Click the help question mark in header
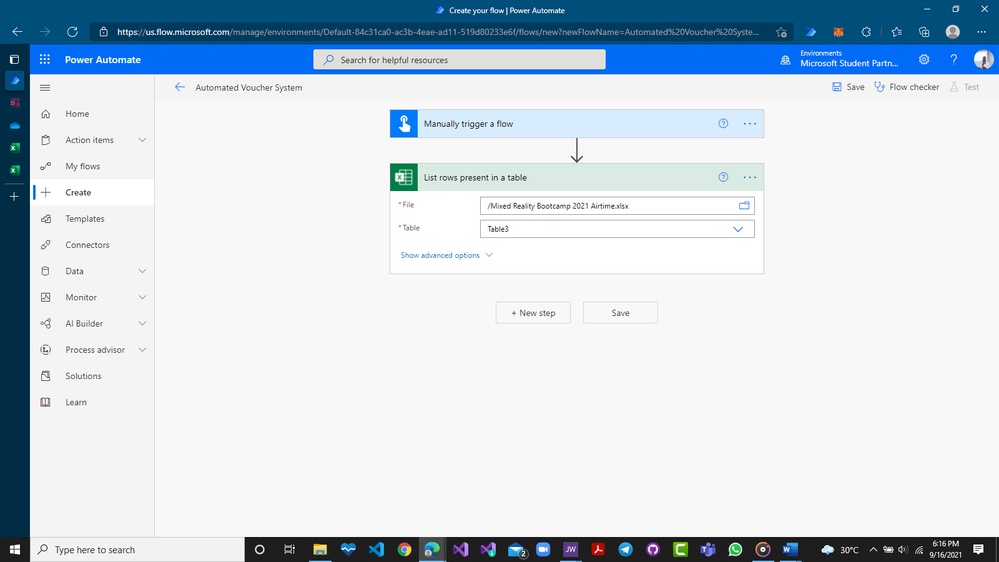This screenshot has width=999, height=562. 954,59
